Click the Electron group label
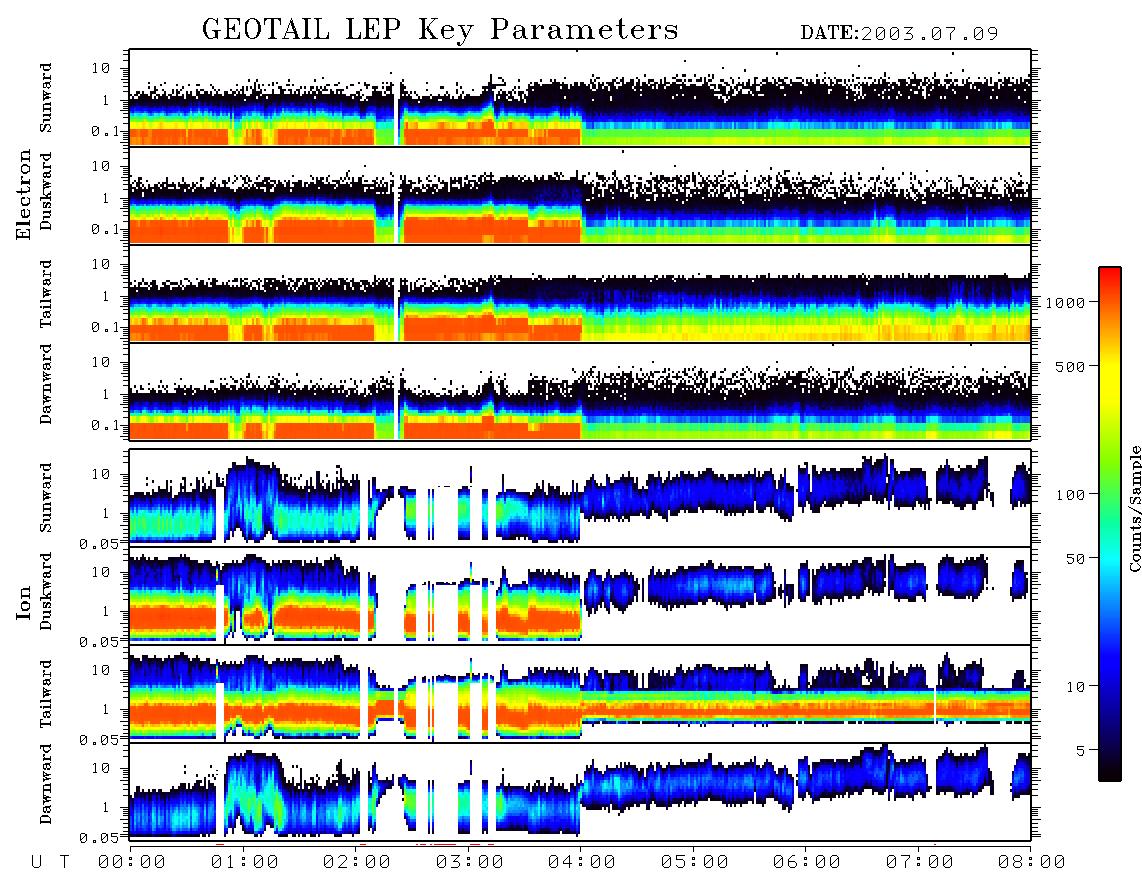The image size is (1142, 880). pyautogui.click(x=24, y=195)
